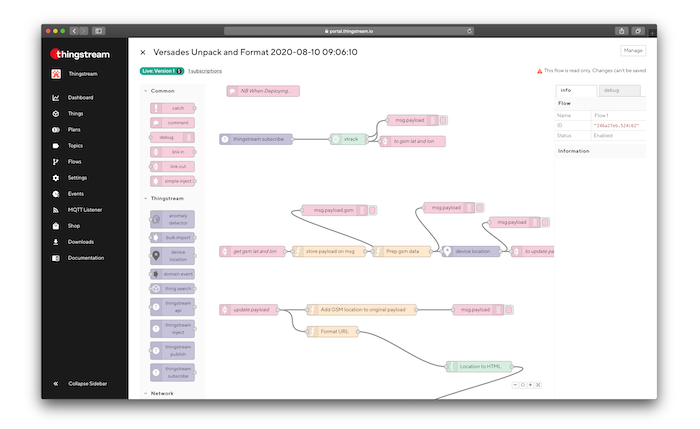Click the Things sidebar icon

[x=55, y=113]
